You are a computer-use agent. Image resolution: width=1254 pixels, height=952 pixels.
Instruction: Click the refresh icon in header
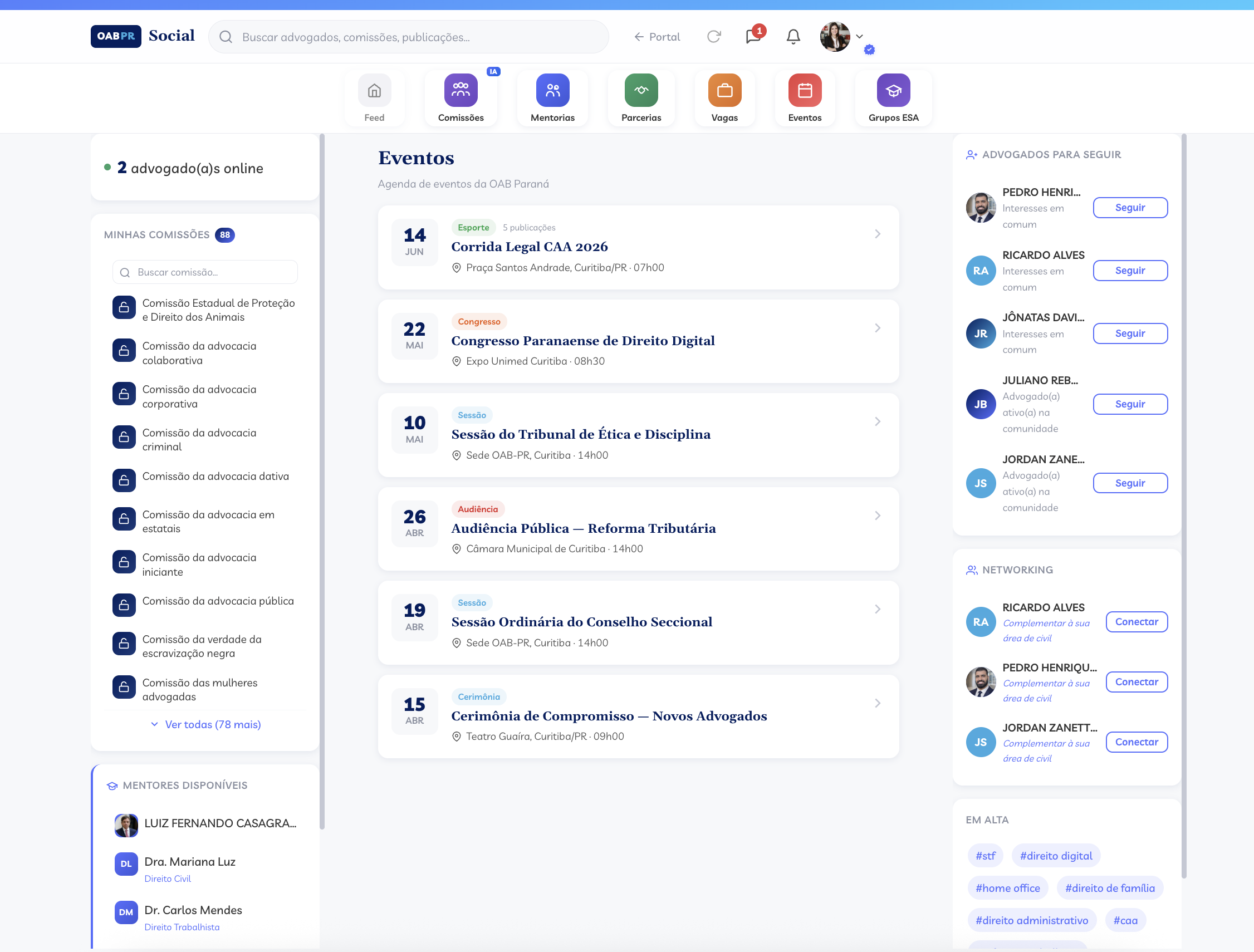(x=713, y=37)
